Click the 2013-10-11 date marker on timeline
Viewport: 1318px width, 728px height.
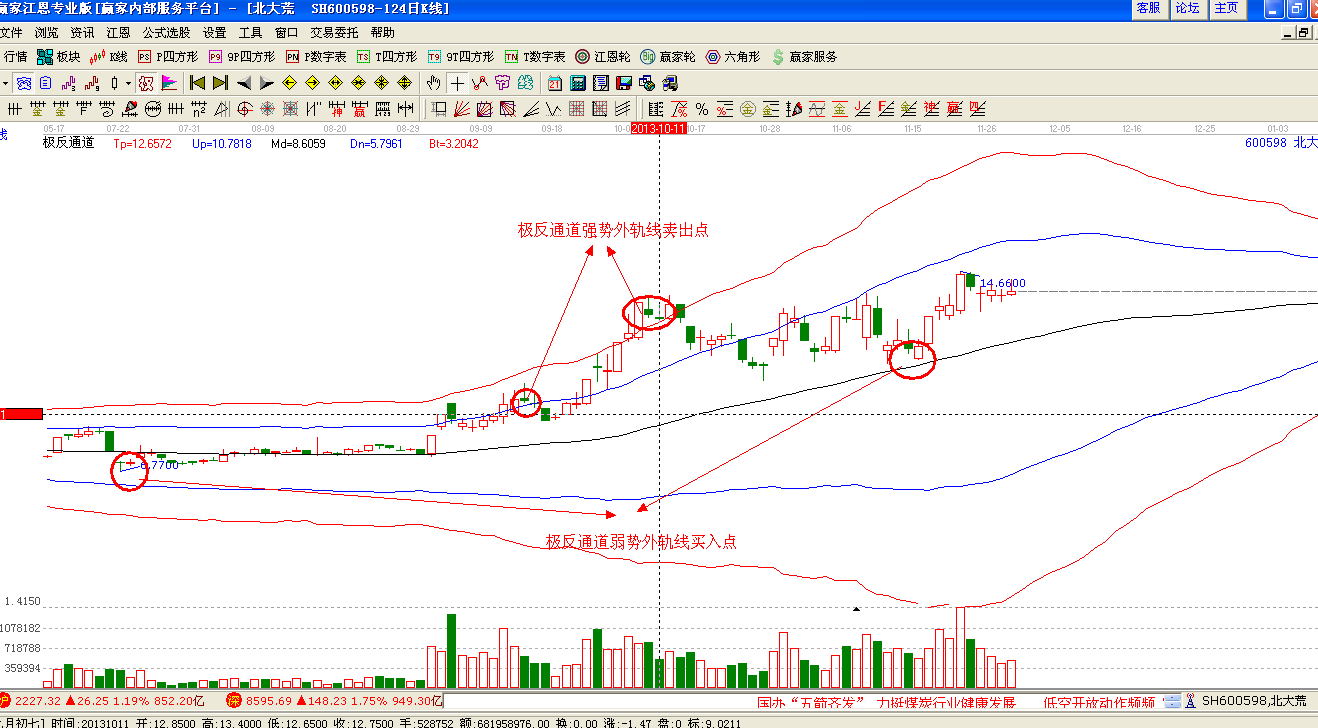pyautogui.click(x=660, y=129)
